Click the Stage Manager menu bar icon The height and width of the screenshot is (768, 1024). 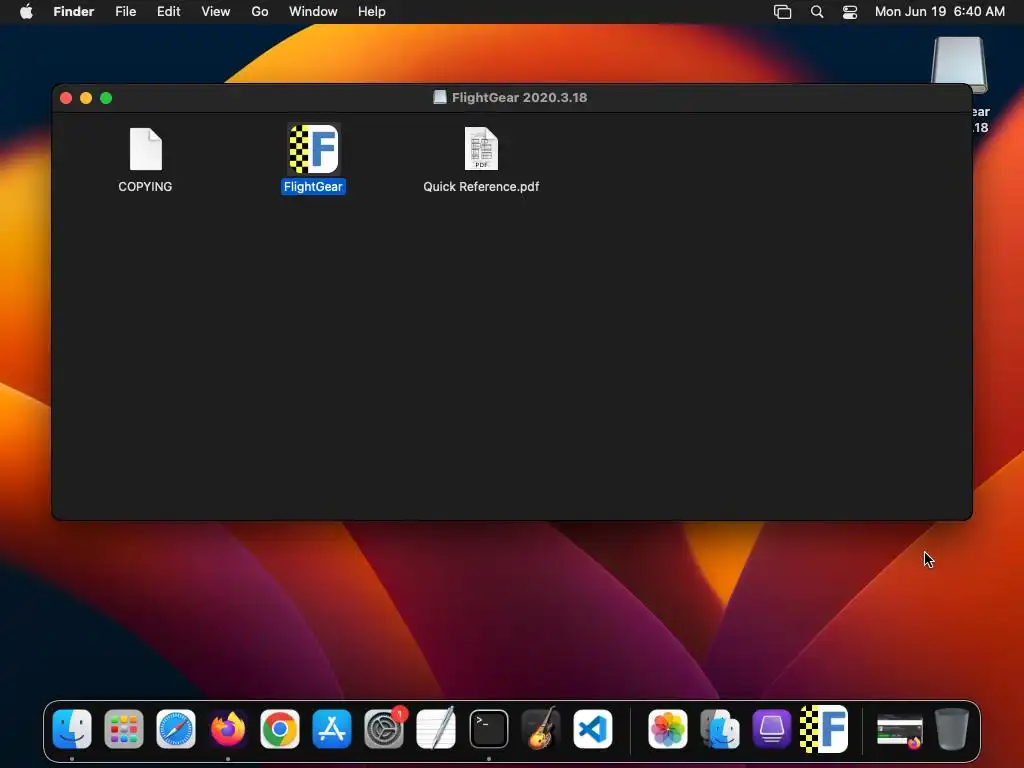pos(782,12)
